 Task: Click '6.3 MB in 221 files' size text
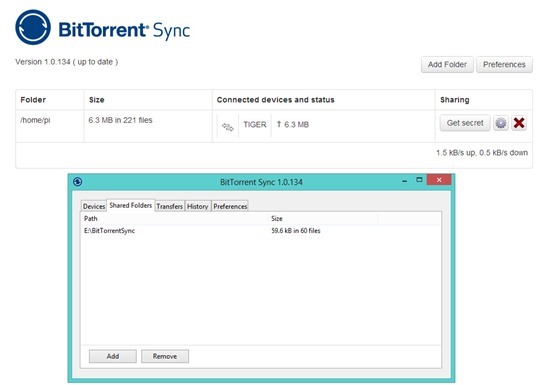pos(120,120)
